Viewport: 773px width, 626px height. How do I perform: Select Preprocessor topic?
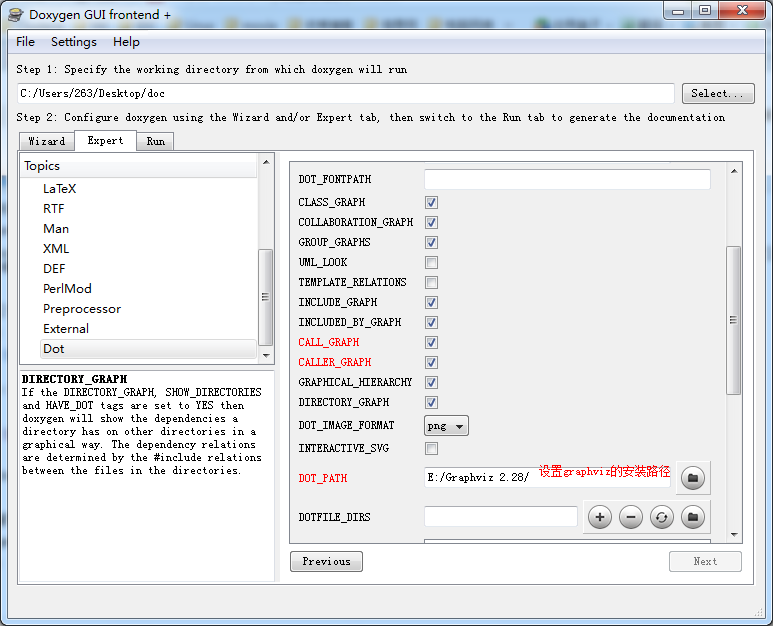coord(82,309)
